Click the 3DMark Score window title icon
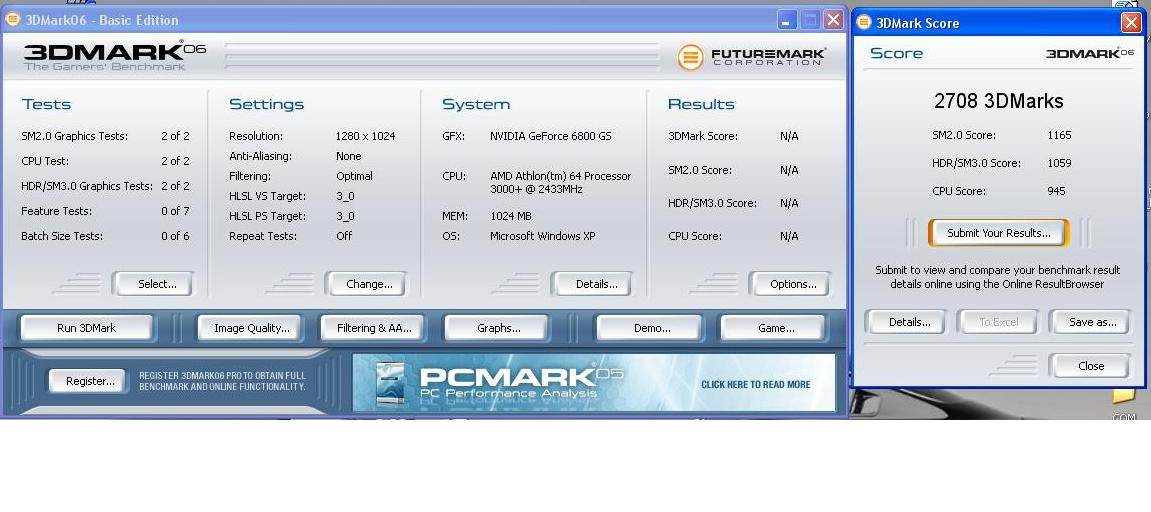The width and height of the screenshot is (1151, 512). point(864,23)
